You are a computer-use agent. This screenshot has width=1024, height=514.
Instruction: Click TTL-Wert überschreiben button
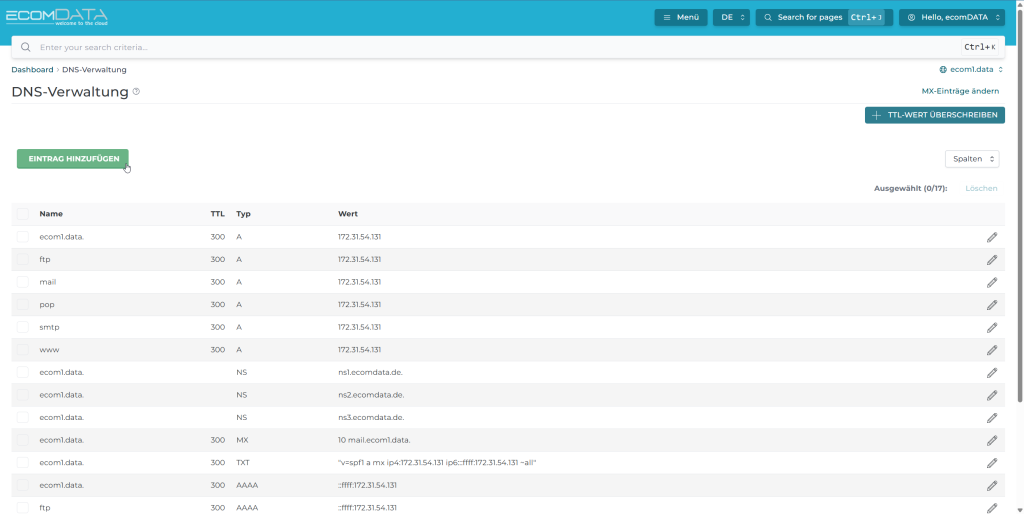click(934, 115)
